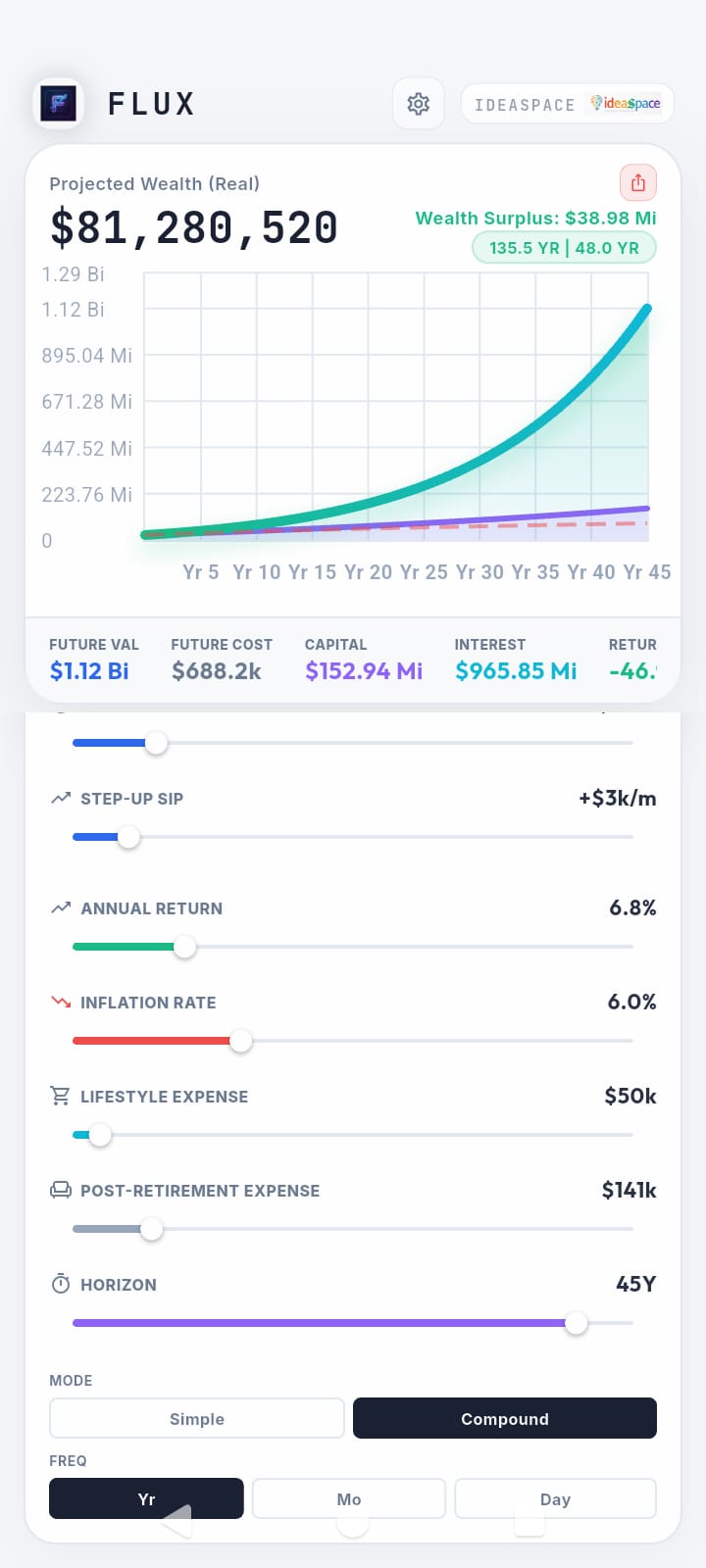Tap the Inflation Rate downtrend icon
The image size is (706, 1568).
coord(61,1002)
